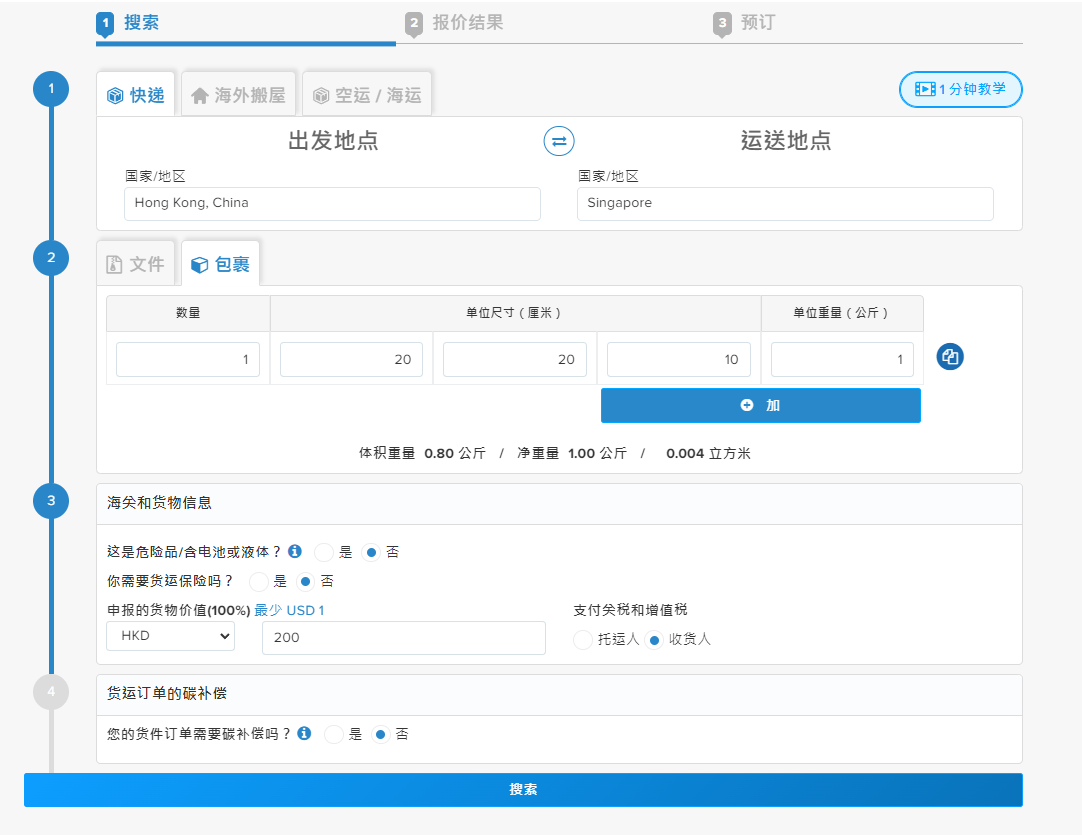Click the 数量 column header
The height and width of the screenshot is (835, 1082).
click(188, 313)
